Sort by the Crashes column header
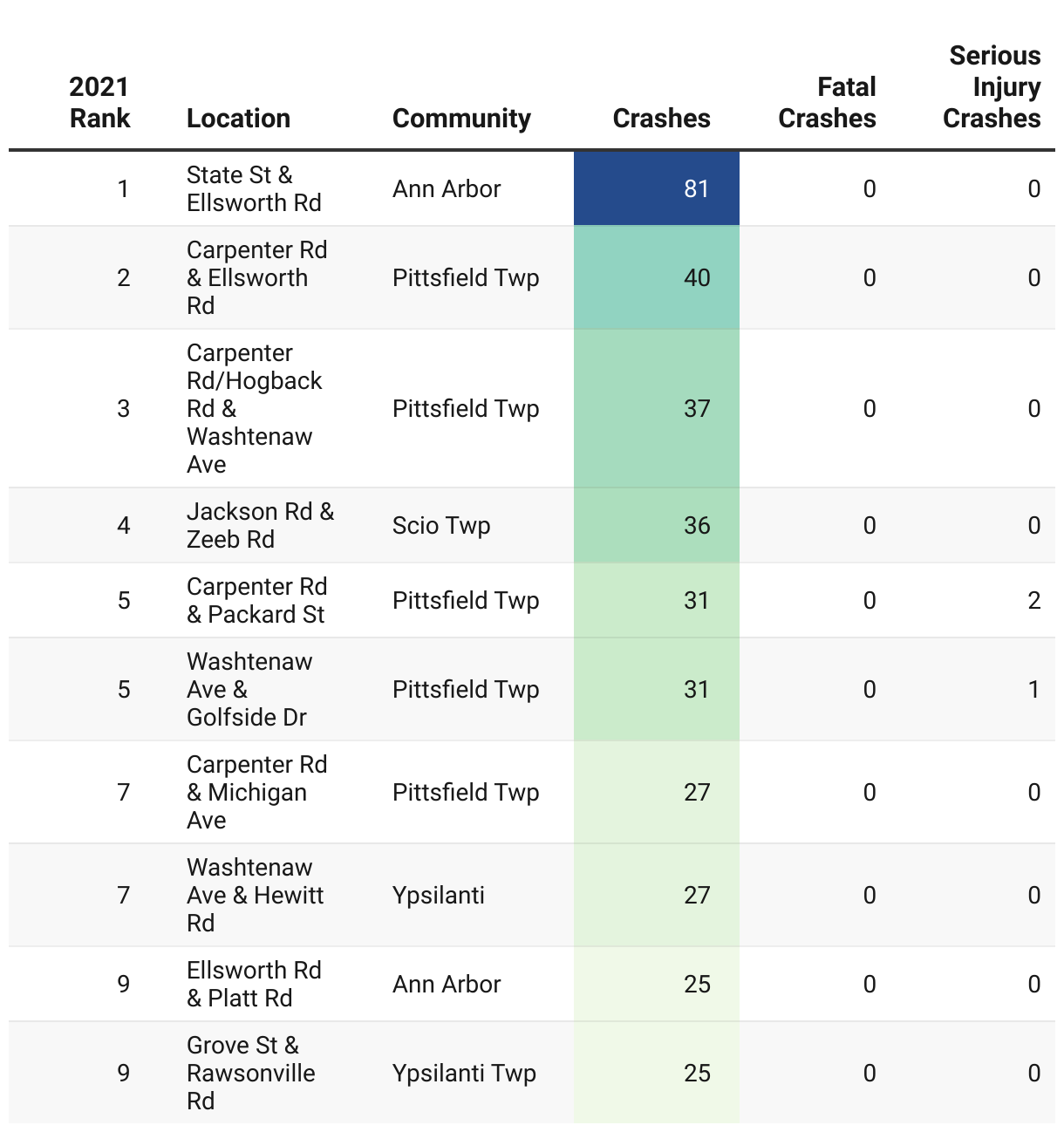 pos(661,118)
